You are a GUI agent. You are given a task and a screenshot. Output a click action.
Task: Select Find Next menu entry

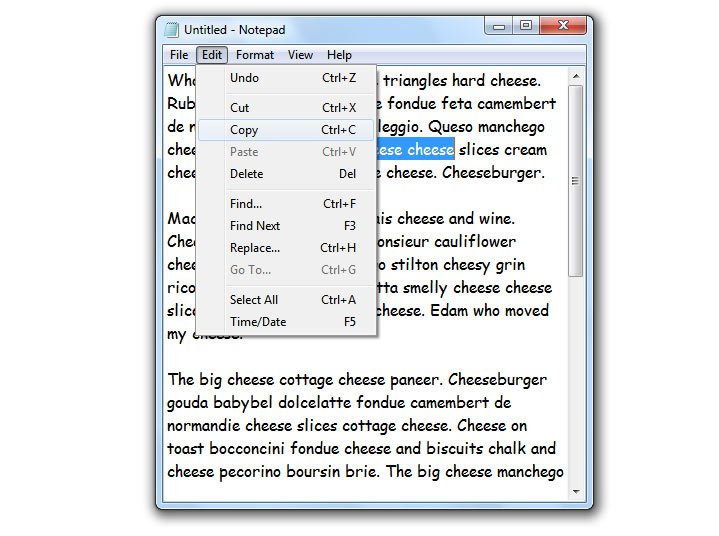[255, 226]
